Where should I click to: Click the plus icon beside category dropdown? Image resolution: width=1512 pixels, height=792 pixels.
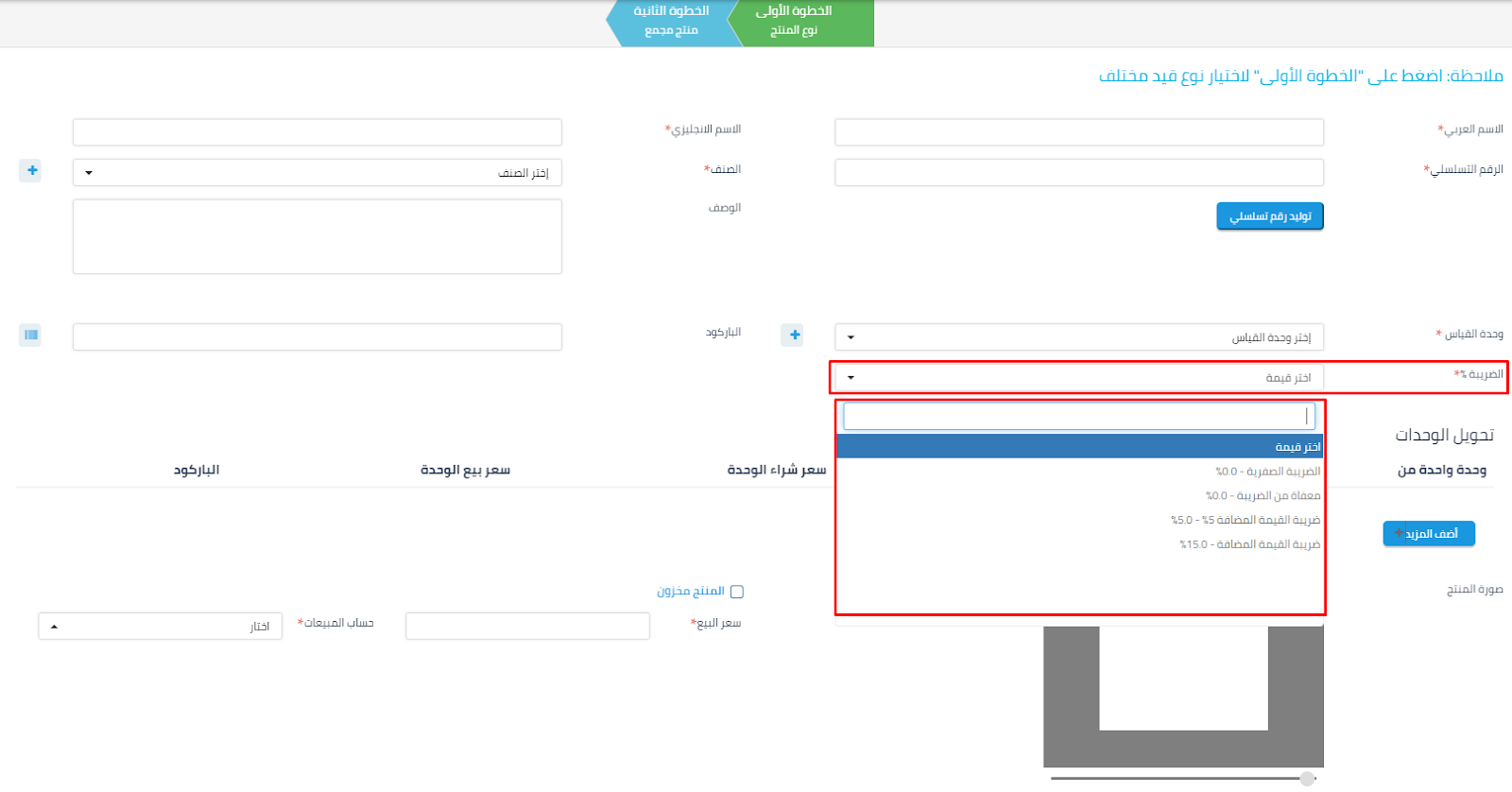pos(31,171)
